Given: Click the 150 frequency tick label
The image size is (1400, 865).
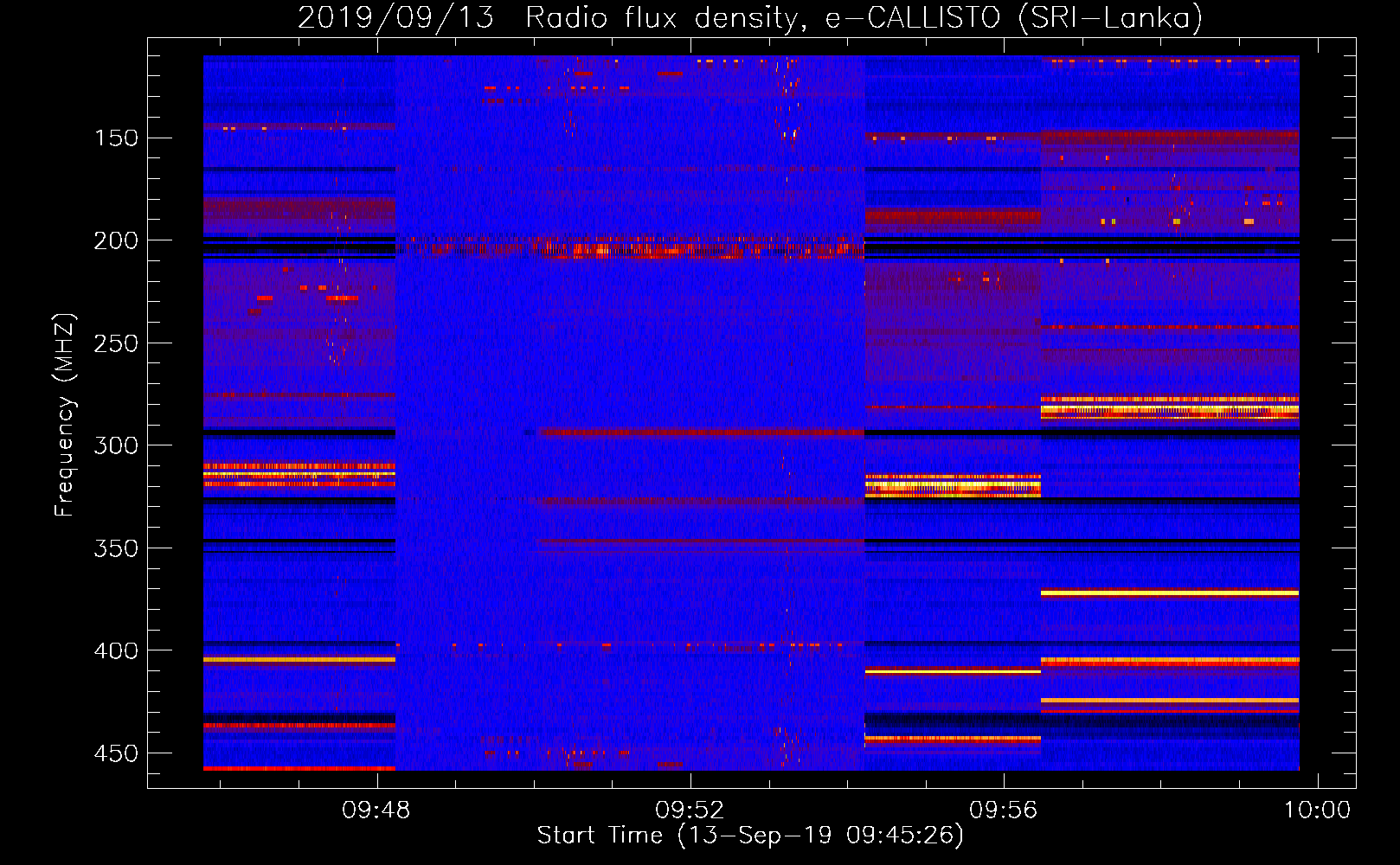Looking at the screenshot, I should tap(116, 138).
